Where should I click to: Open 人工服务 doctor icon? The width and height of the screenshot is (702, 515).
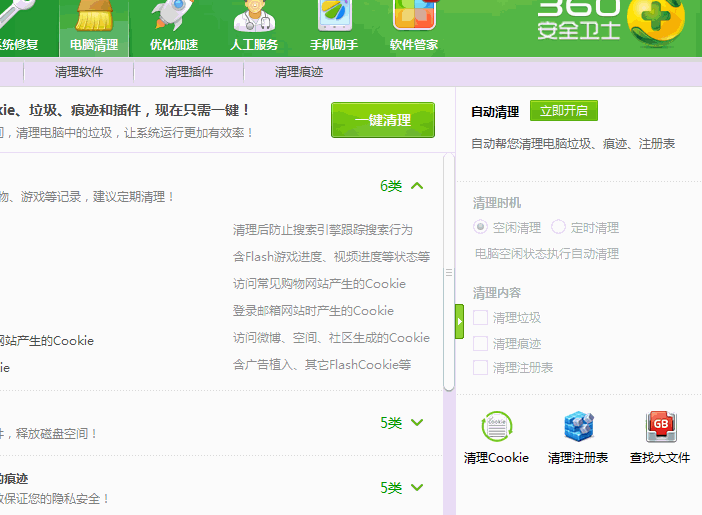click(254, 17)
